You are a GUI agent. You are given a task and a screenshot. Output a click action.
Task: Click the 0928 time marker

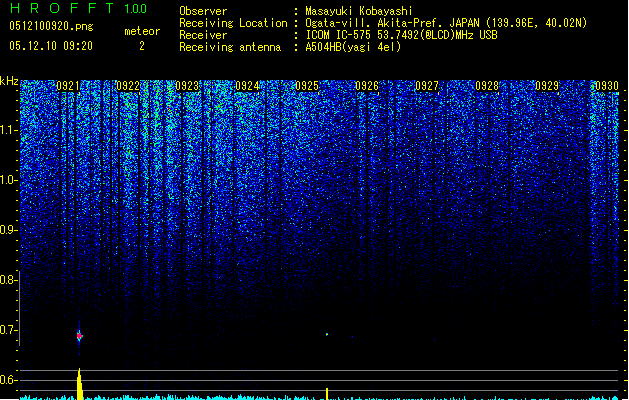(x=487, y=86)
